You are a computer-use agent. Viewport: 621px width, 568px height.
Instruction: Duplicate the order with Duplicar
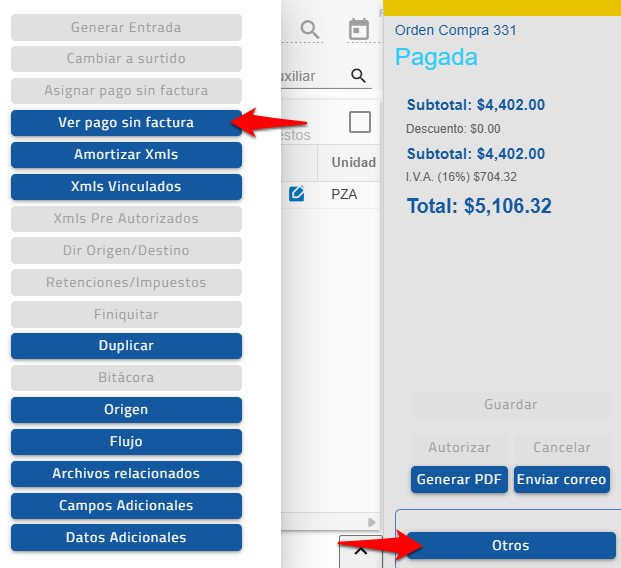click(x=126, y=346)
